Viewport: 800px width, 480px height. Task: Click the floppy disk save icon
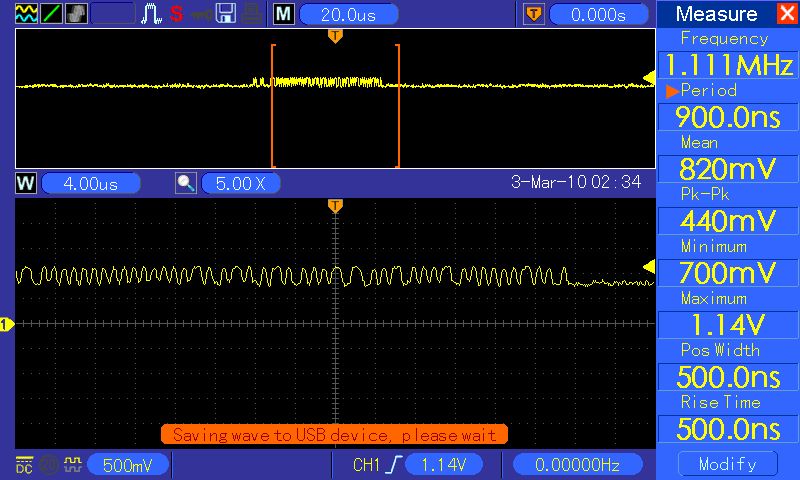pos(226,14)
